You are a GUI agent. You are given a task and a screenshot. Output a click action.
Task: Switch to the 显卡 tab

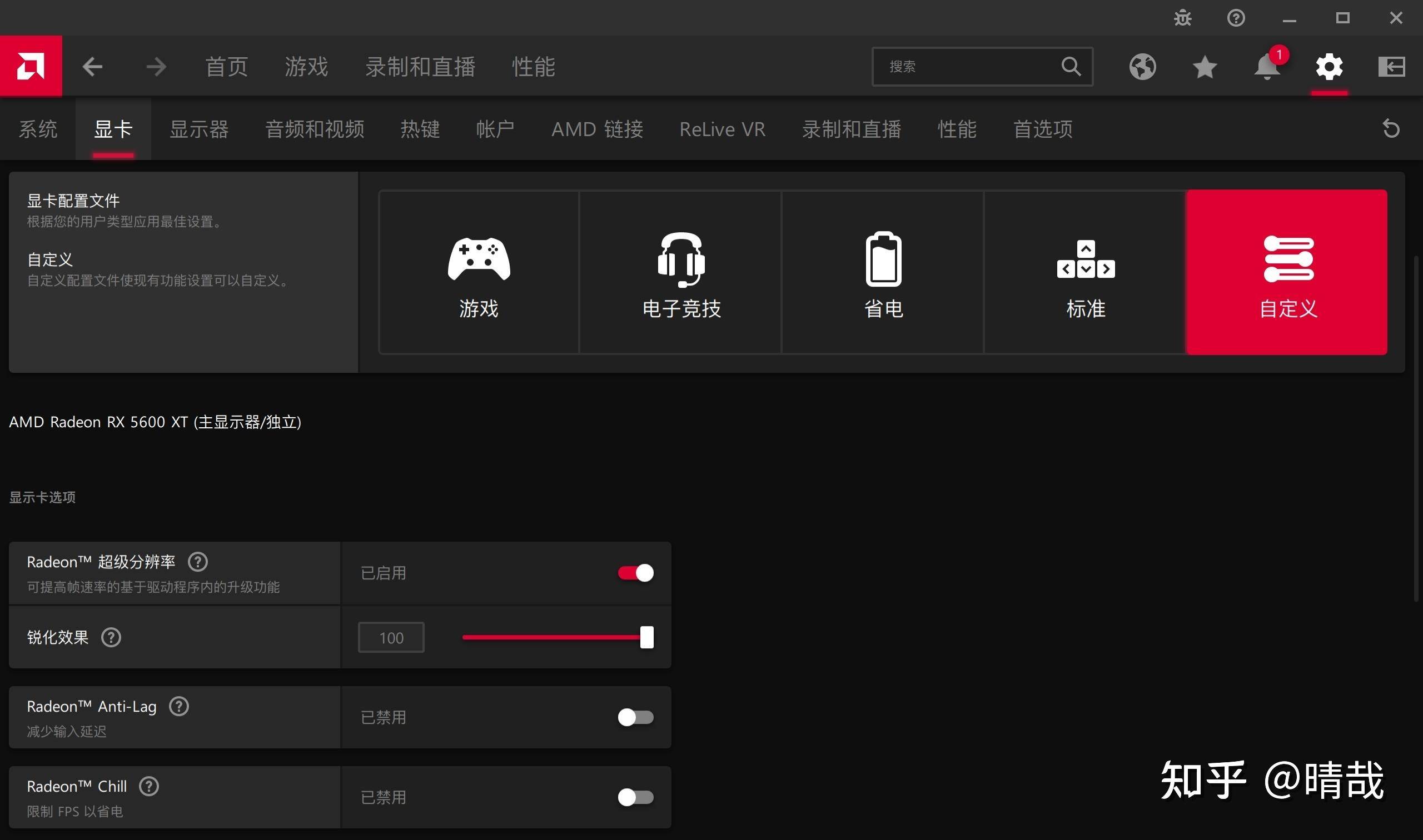pyautogui.click(x=113, y=129)
